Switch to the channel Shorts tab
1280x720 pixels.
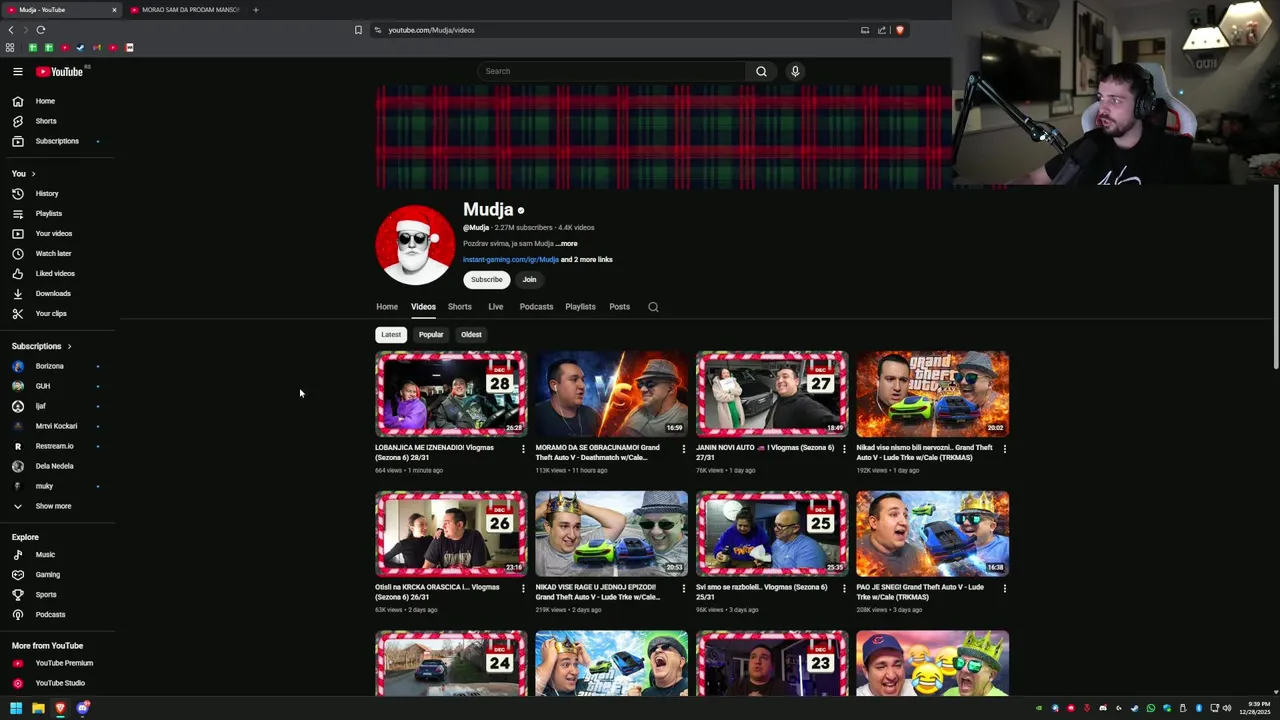coord(460,307)
